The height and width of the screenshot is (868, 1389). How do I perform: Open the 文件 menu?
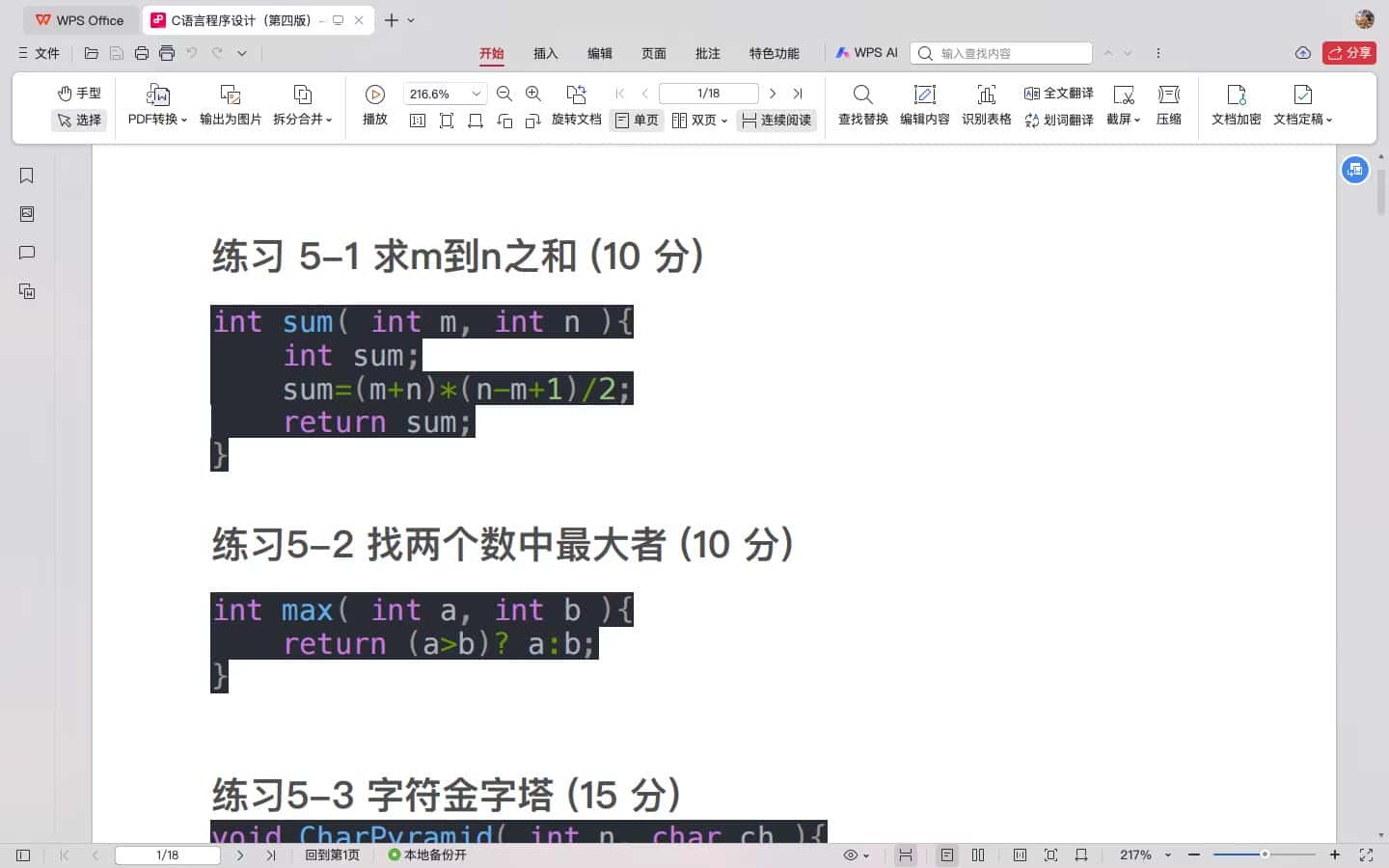[40, 53]
